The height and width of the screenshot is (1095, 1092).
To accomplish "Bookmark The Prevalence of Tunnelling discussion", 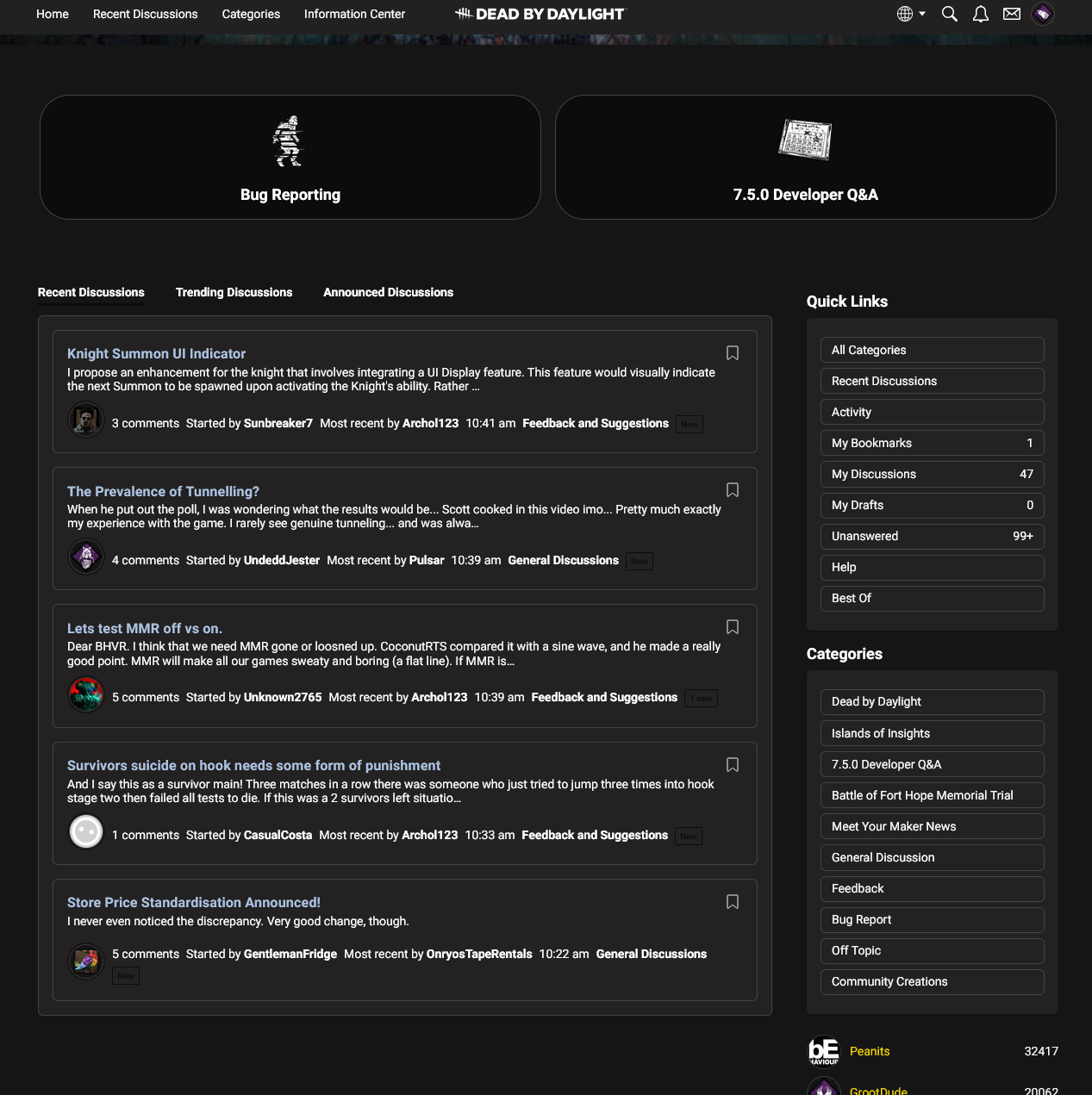I will coord(733,490).
